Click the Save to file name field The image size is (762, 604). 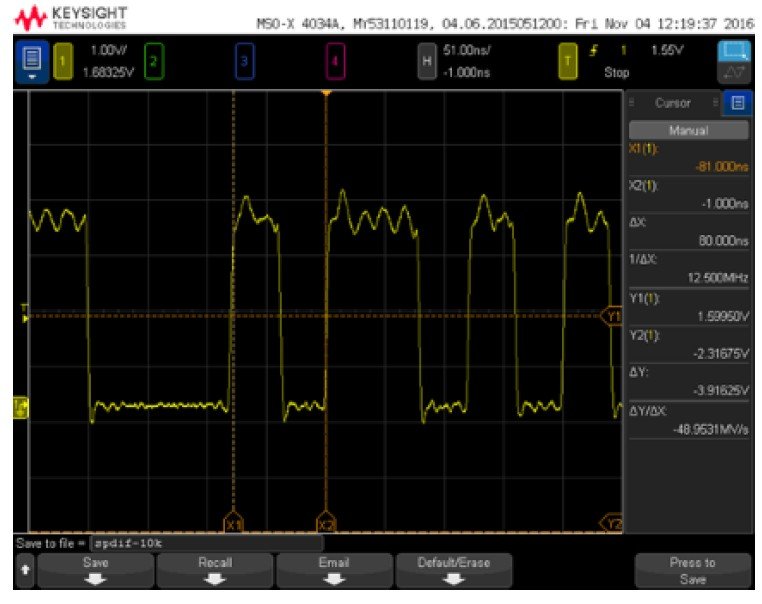click(x=207, y=543)
